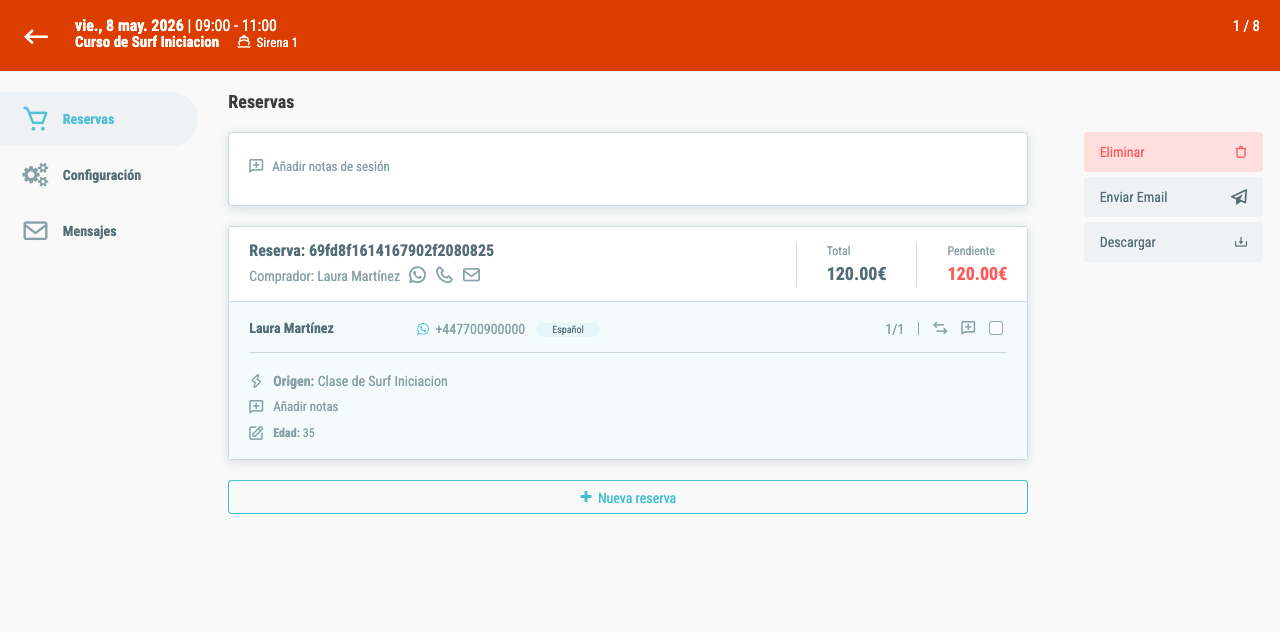Click the Mensajes envelope icon
This screenshot has width=1280, height=633.
(36, 231)
